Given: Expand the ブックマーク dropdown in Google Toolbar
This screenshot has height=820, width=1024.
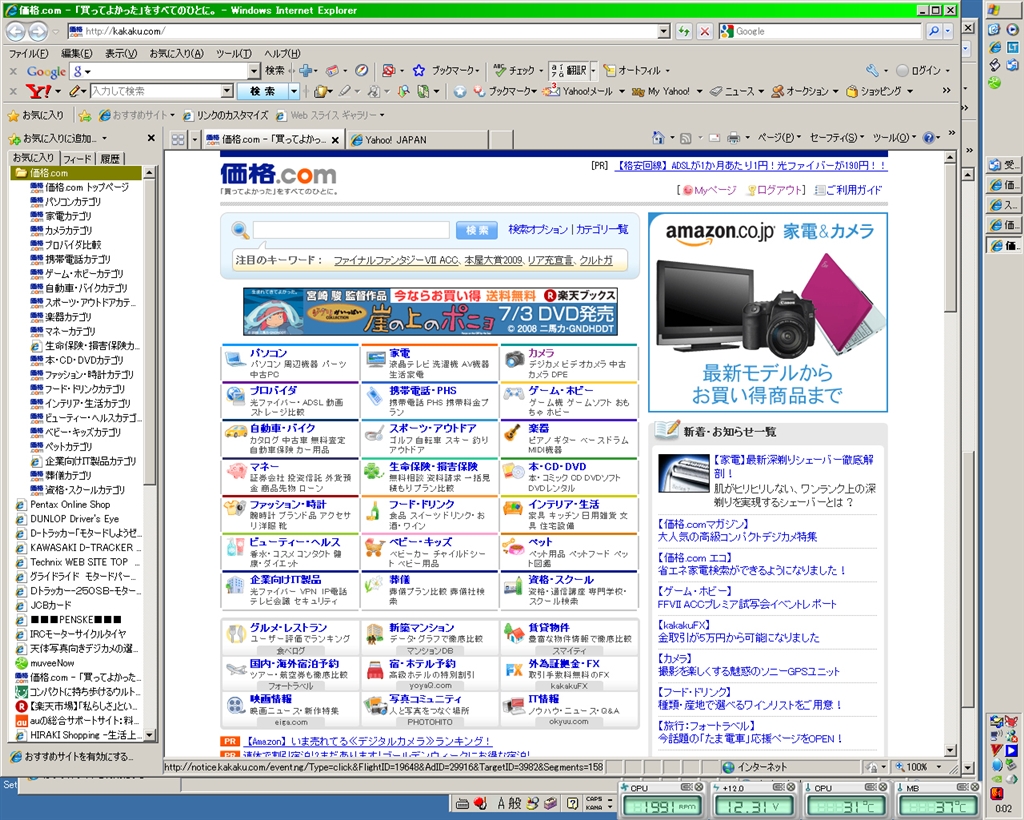Looking at the screenshot, I should 478,71.
